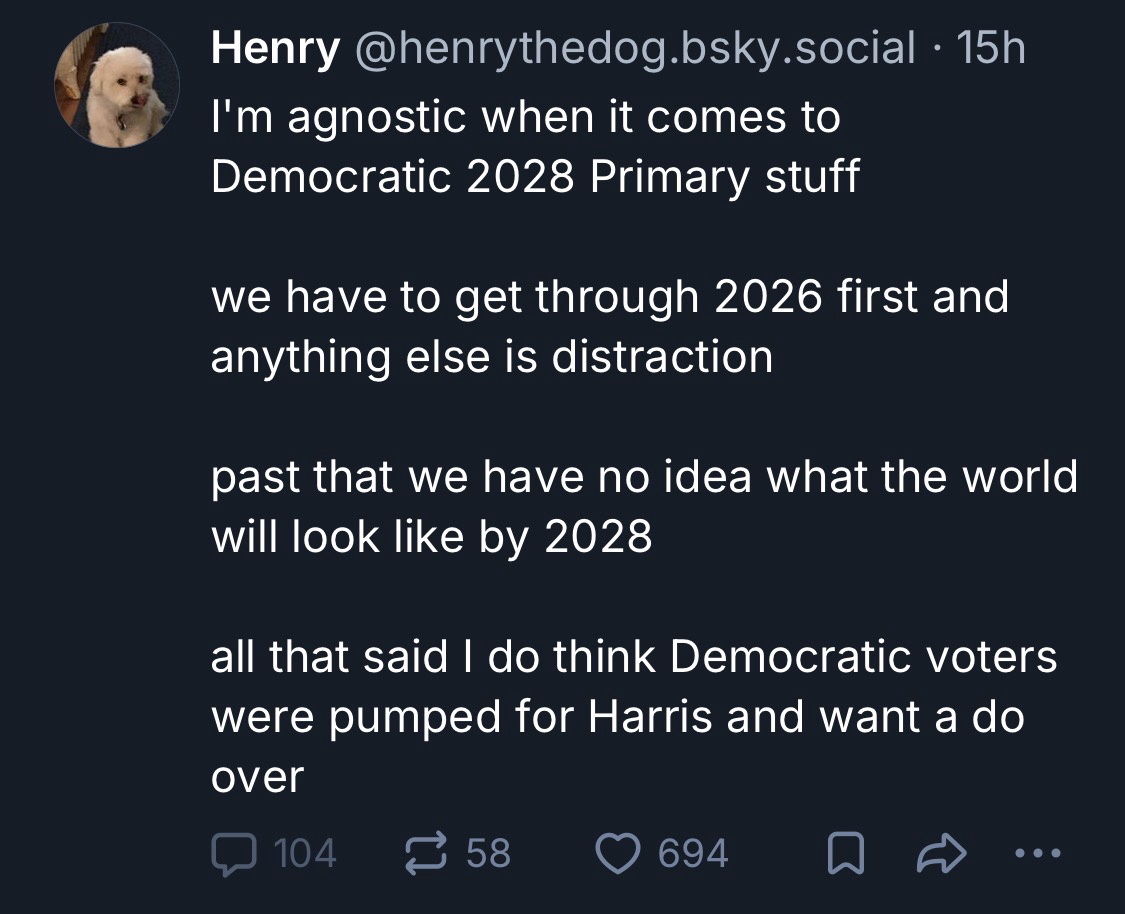
Task: Like the post with the heart icon
Action: pyautogui.click(x=617, y=853)
